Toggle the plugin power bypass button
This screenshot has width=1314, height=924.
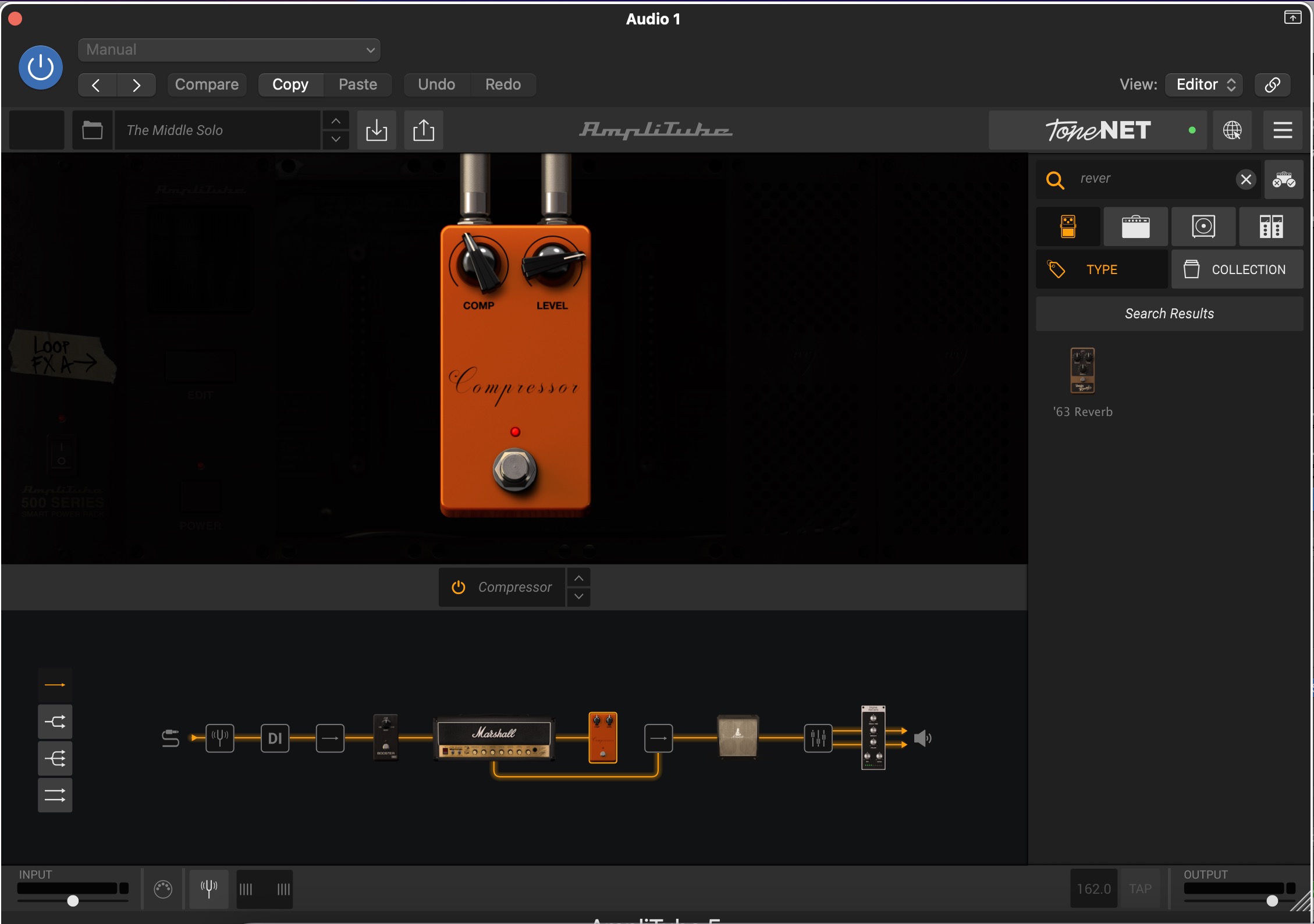40,67
